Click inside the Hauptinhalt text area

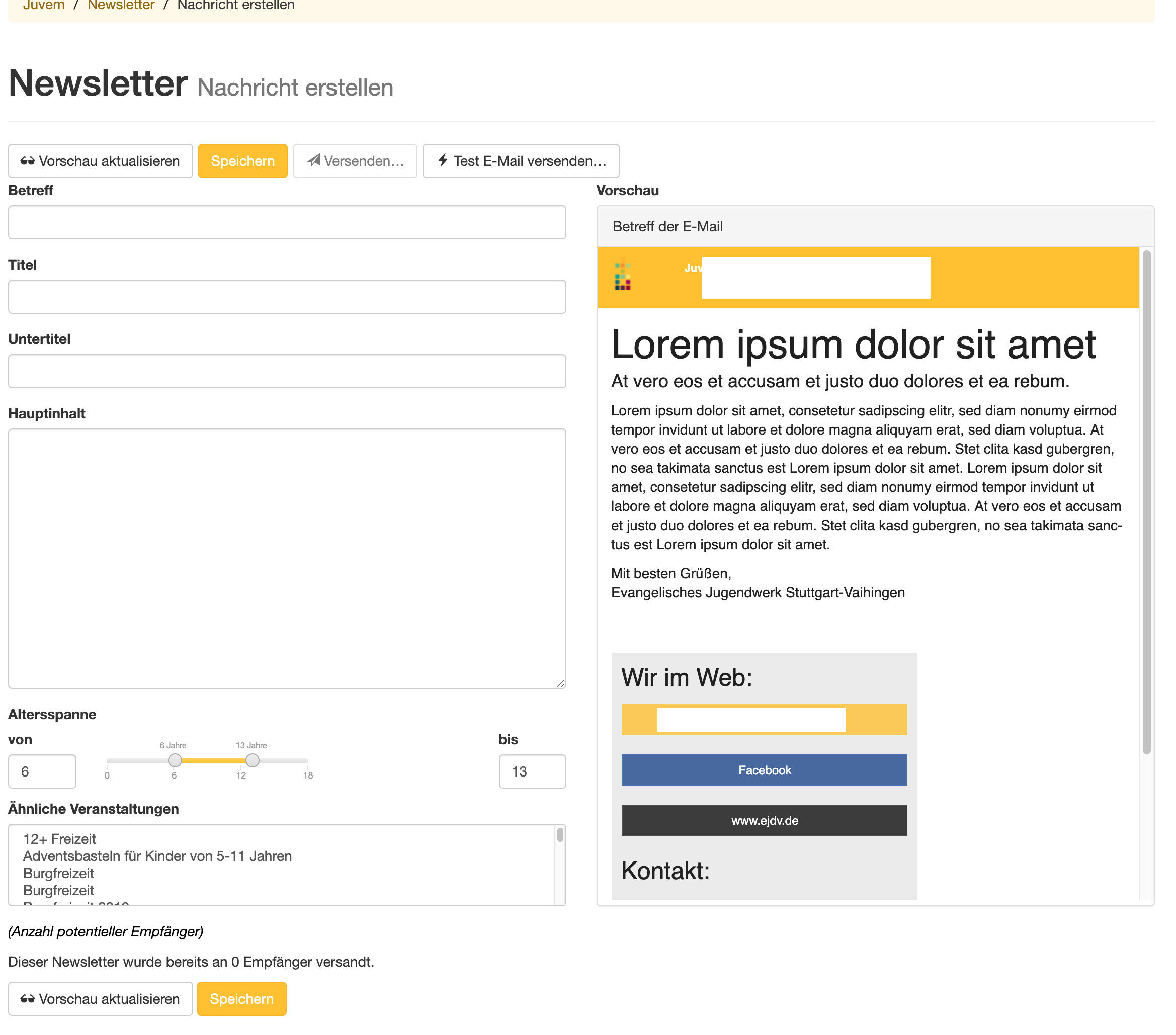[x=287, y=558]
